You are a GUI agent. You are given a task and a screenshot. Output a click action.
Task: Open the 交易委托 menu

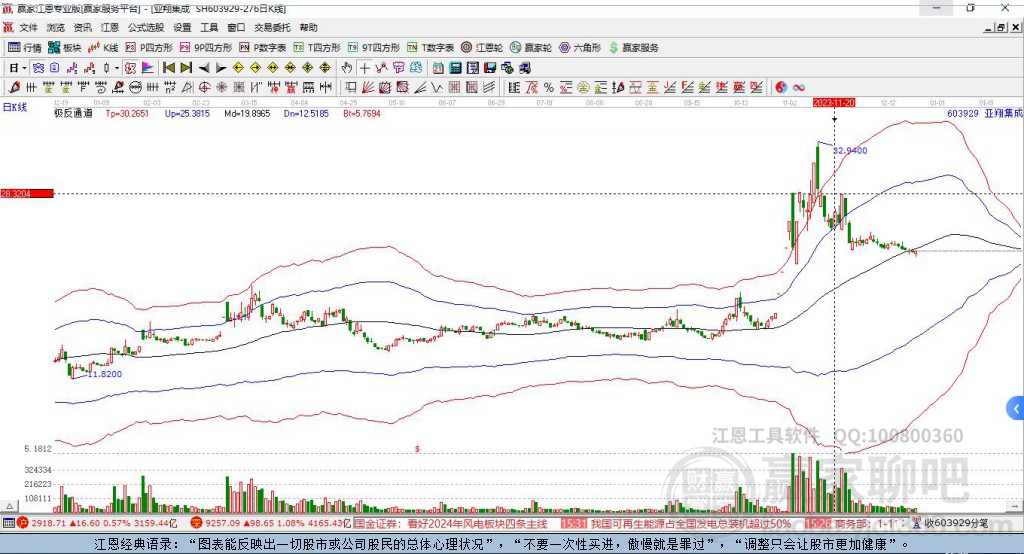click(x=272, y=27)
